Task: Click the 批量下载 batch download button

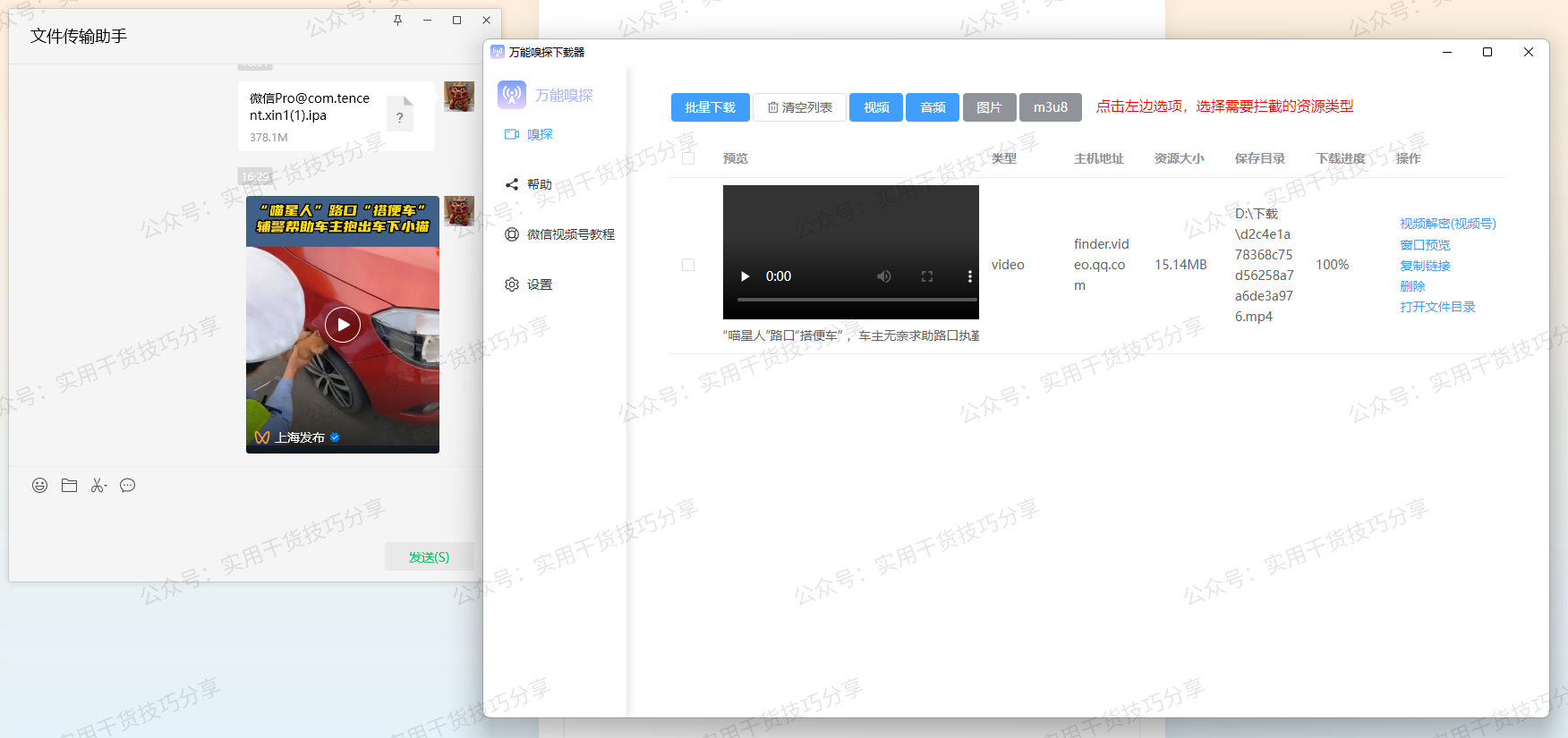Action: pyautogui.click(x=710, y=107)
